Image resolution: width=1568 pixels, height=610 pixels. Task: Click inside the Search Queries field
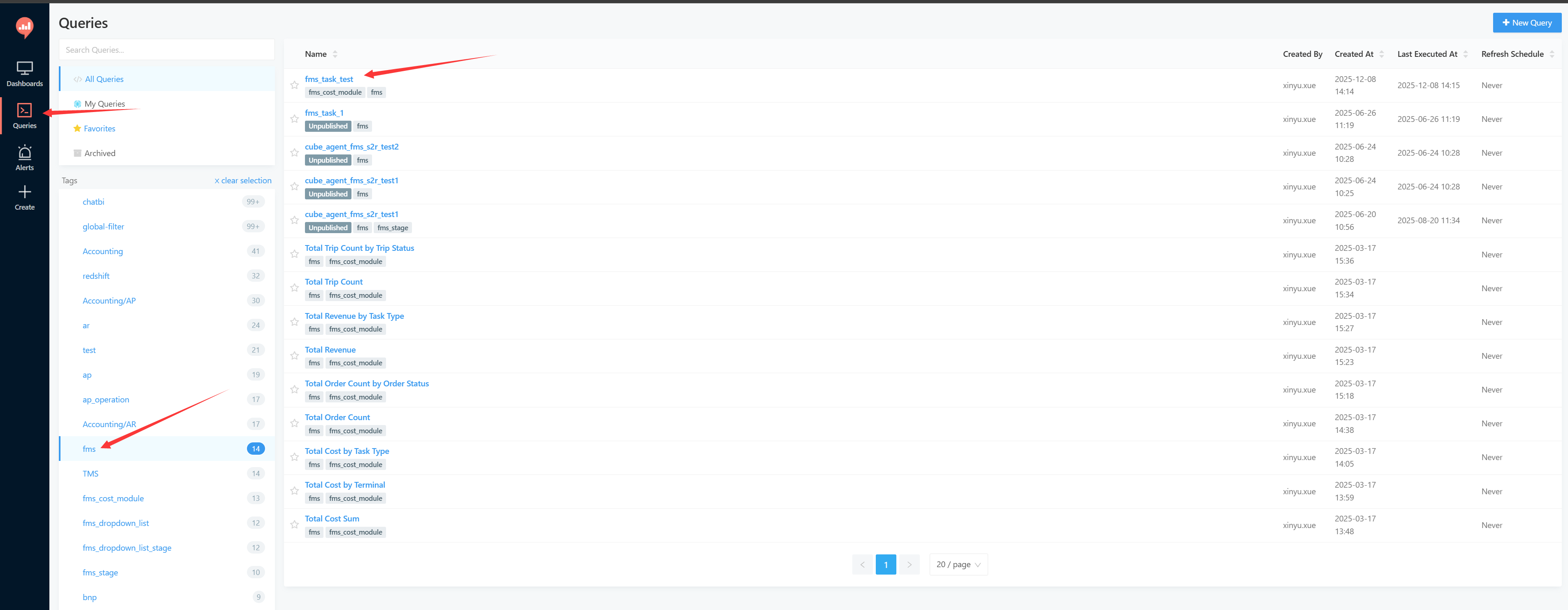166,49
